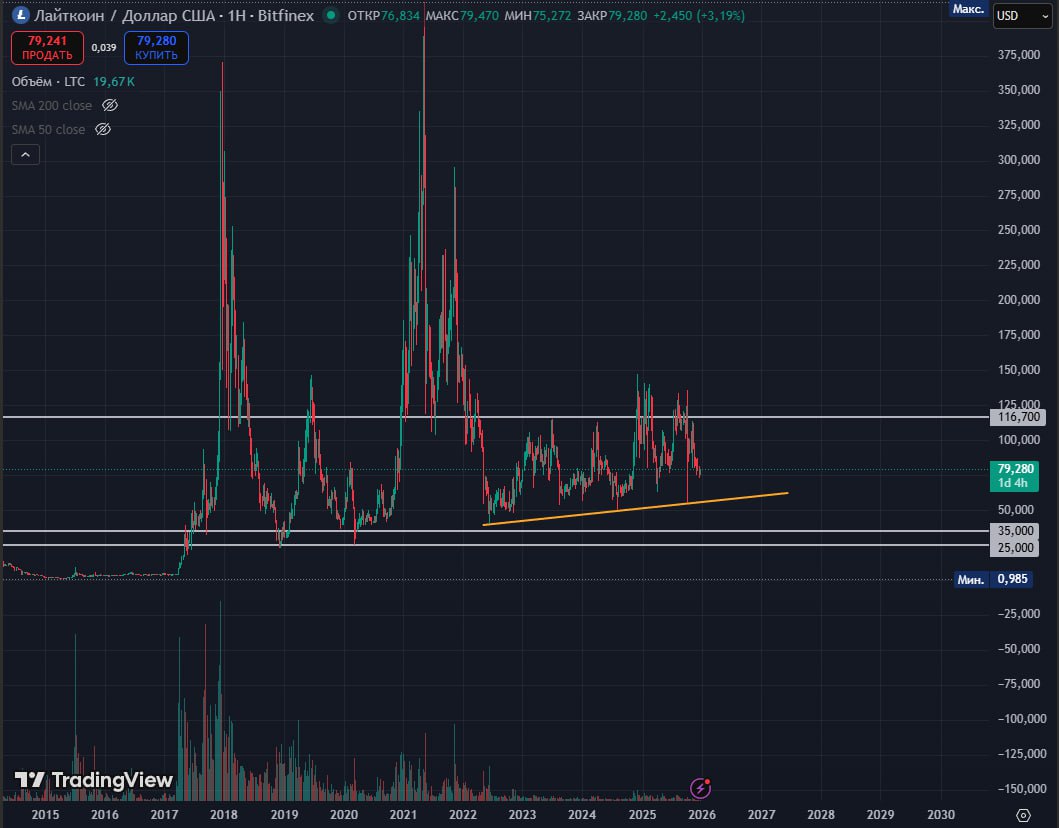Click the Макс. high price marker label
Screen dimensions: 1059x828
(968, 9)
